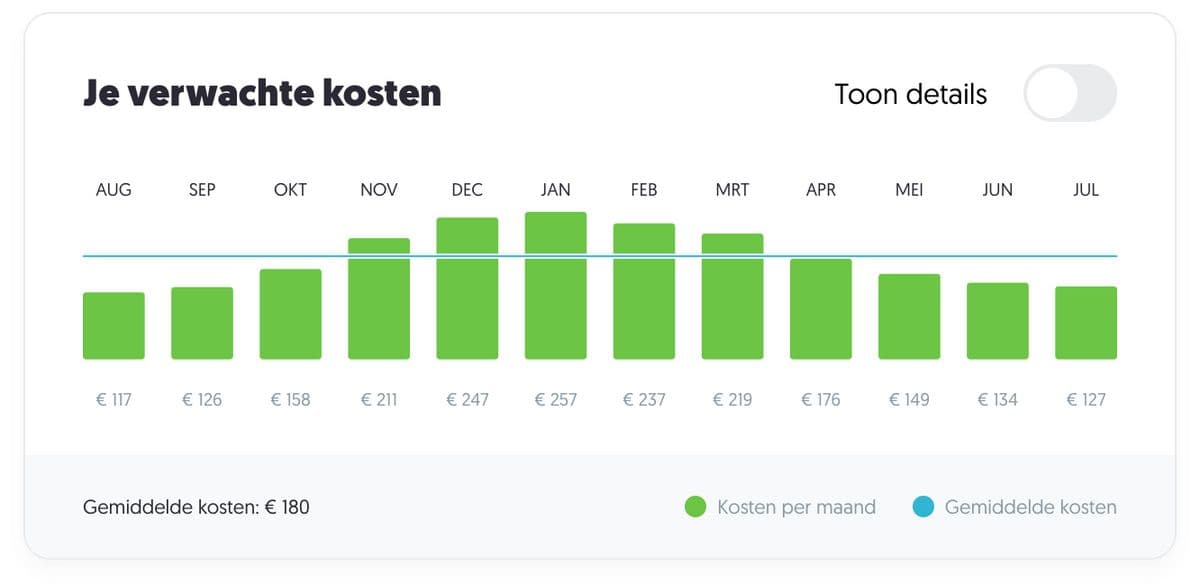Click the blue Gemiddelde kosten legend dot
1200x586 pixels.
coord(923,507)
